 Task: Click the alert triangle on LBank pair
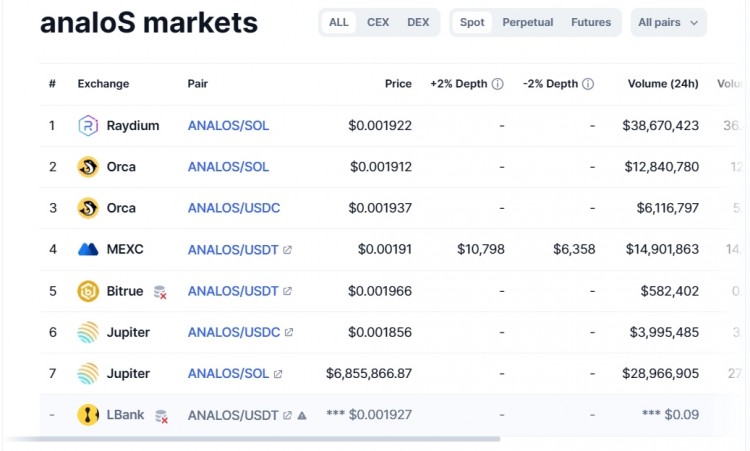point(302,415)
